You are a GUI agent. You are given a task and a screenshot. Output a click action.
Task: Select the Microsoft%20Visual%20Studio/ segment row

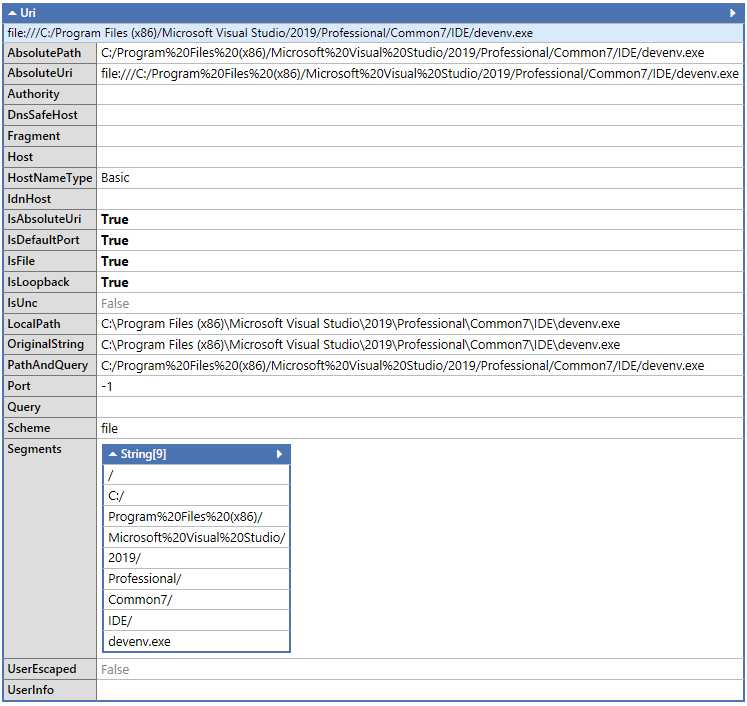pos(196,538)
